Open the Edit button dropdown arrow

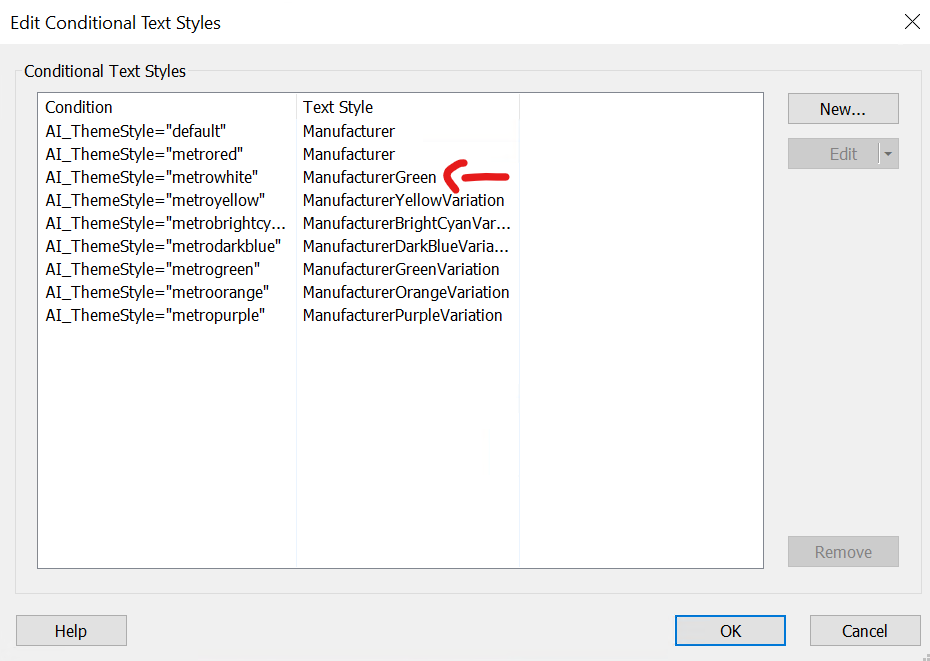coord(888,154)
